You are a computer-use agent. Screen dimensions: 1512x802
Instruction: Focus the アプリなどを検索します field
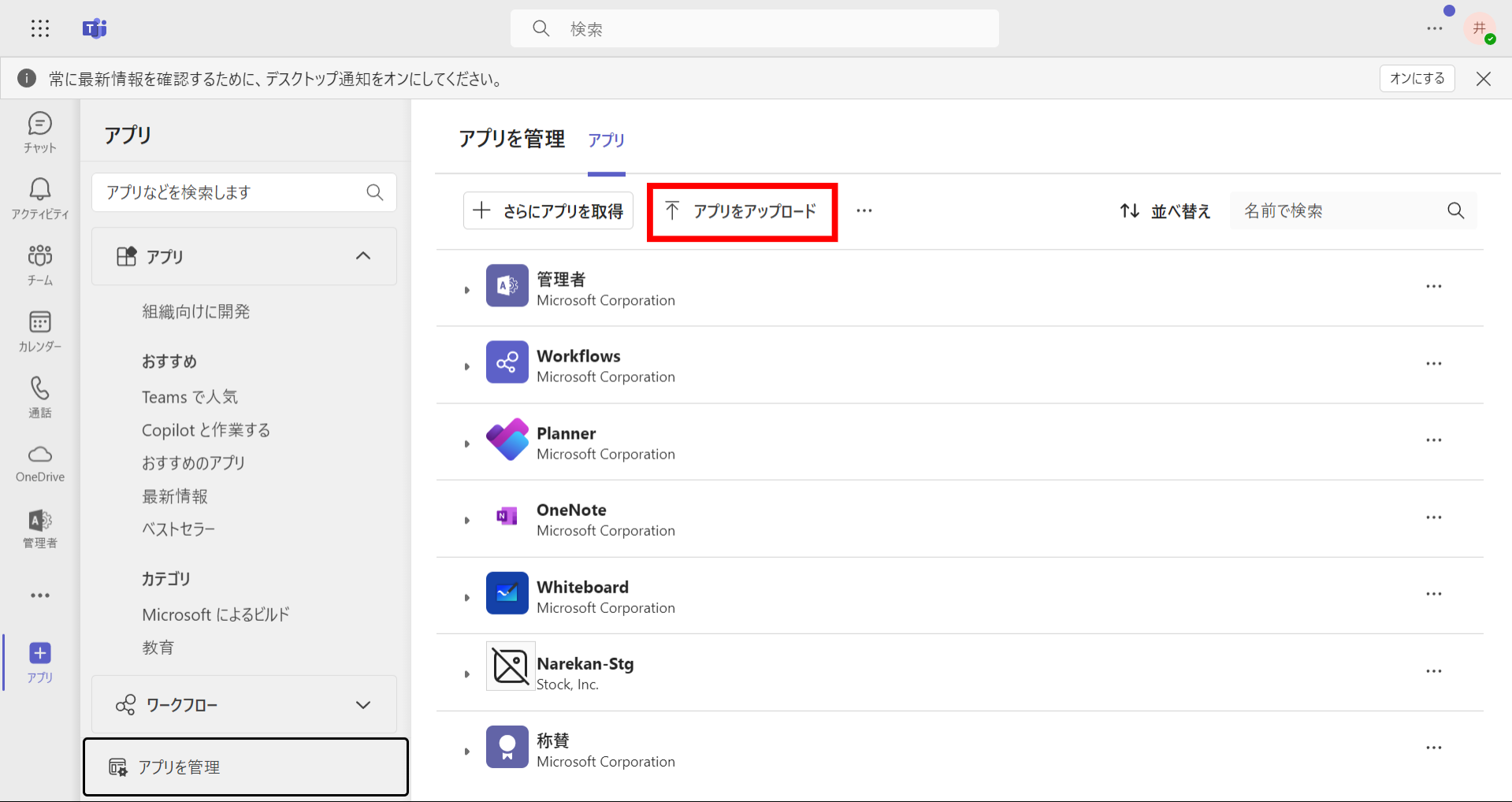coord(244,192)
